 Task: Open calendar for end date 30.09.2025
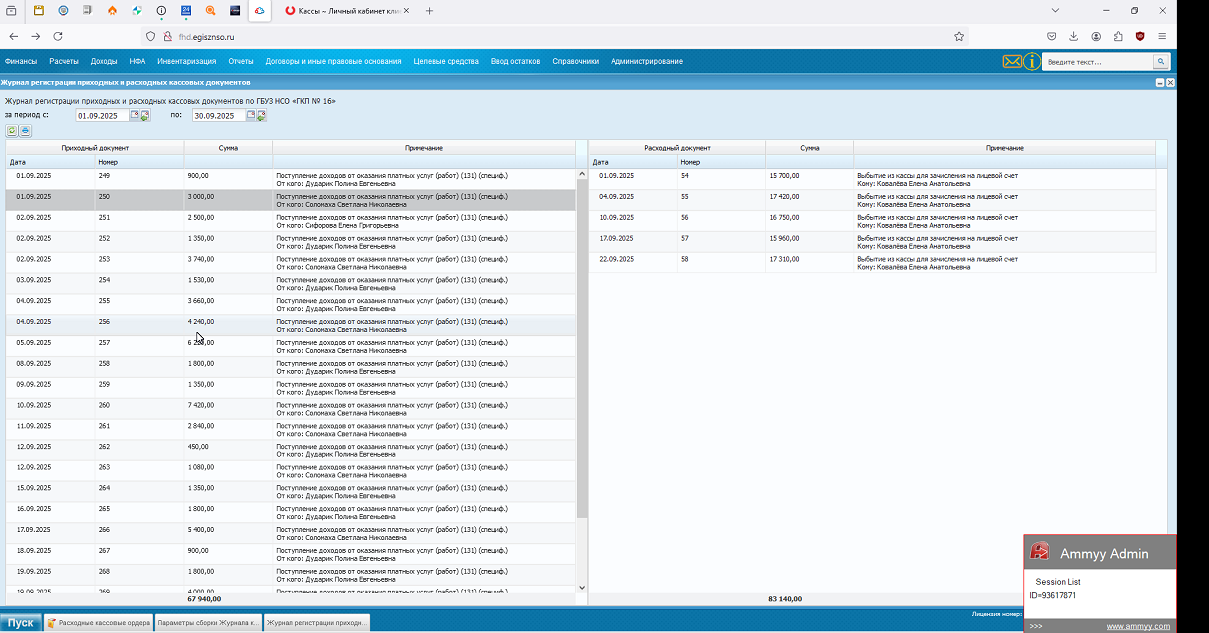tap(251, 115)
